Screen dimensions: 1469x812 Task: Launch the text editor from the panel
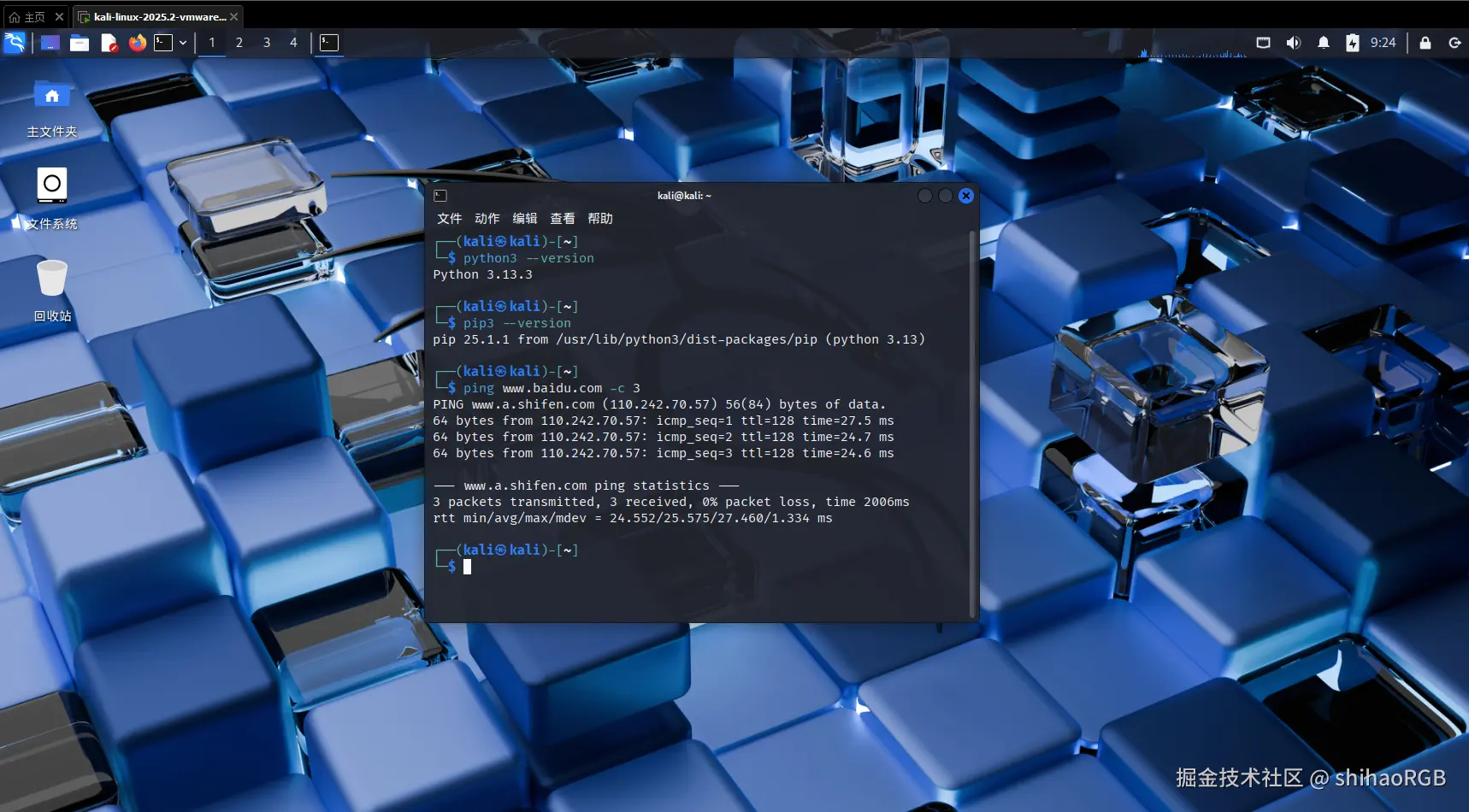pos(109,43)
